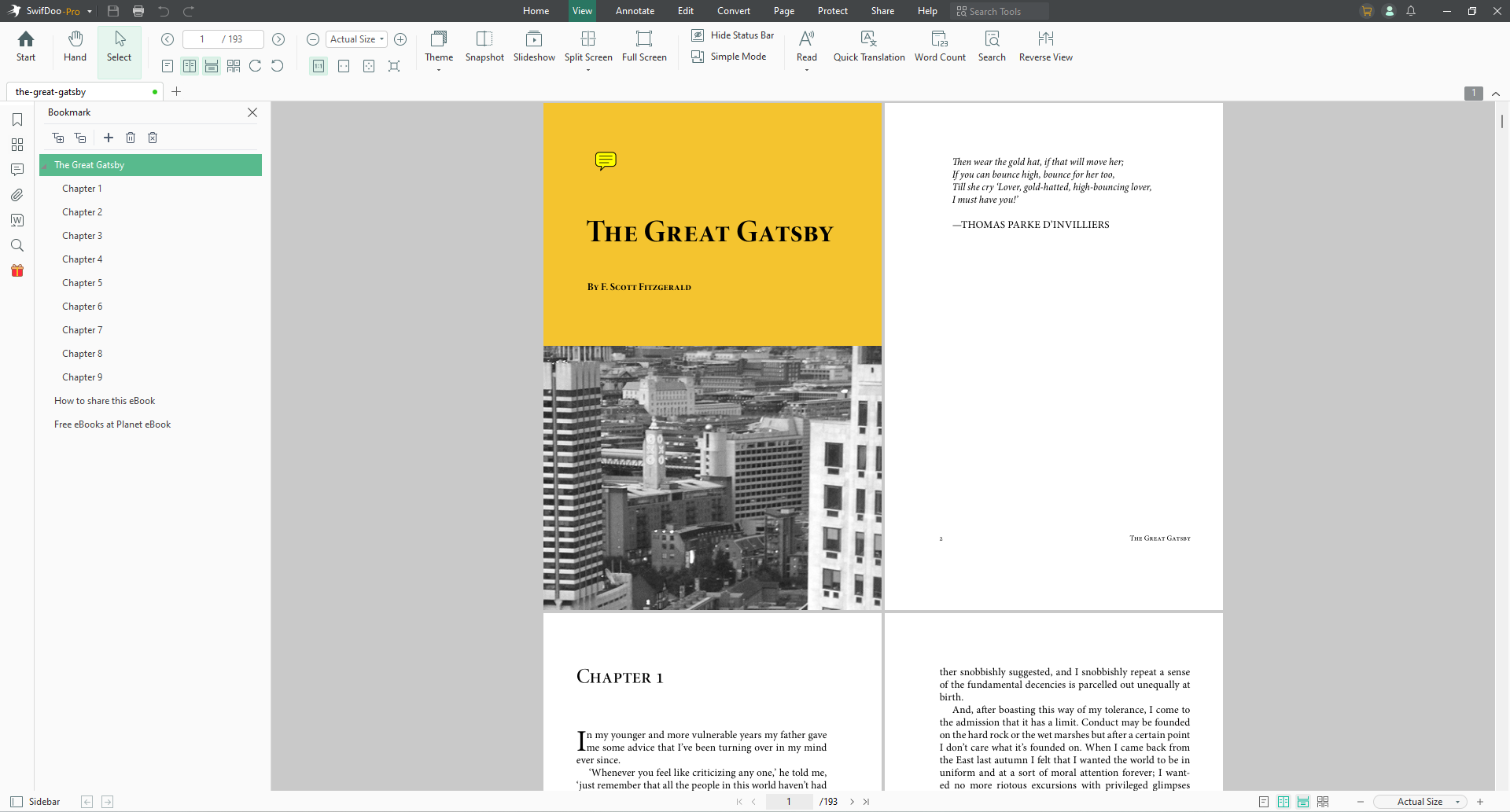Toggle Hide Status Bar option
Screen dimensions: 1510x812
coord(733,35)
